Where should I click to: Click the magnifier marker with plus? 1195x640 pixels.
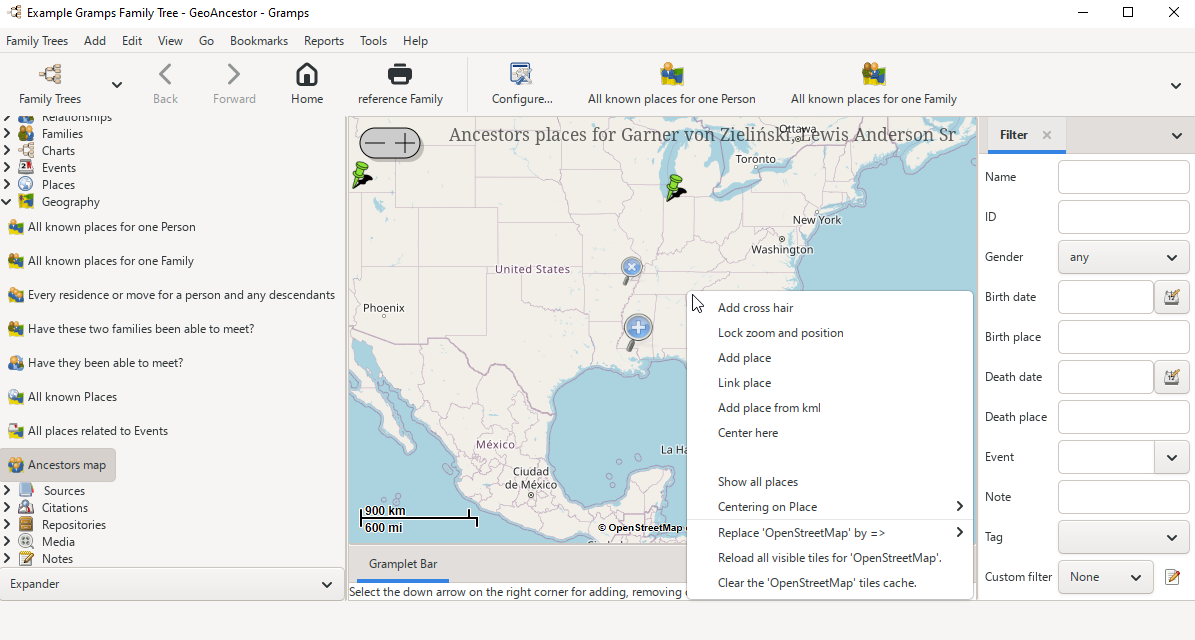click(x=637, y=332)
